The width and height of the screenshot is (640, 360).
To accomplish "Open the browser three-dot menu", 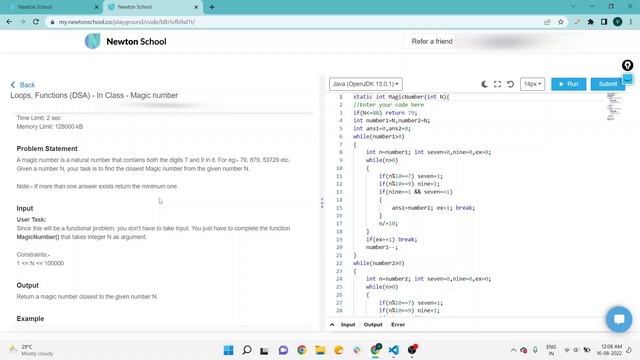I will (x=631, y=22).
